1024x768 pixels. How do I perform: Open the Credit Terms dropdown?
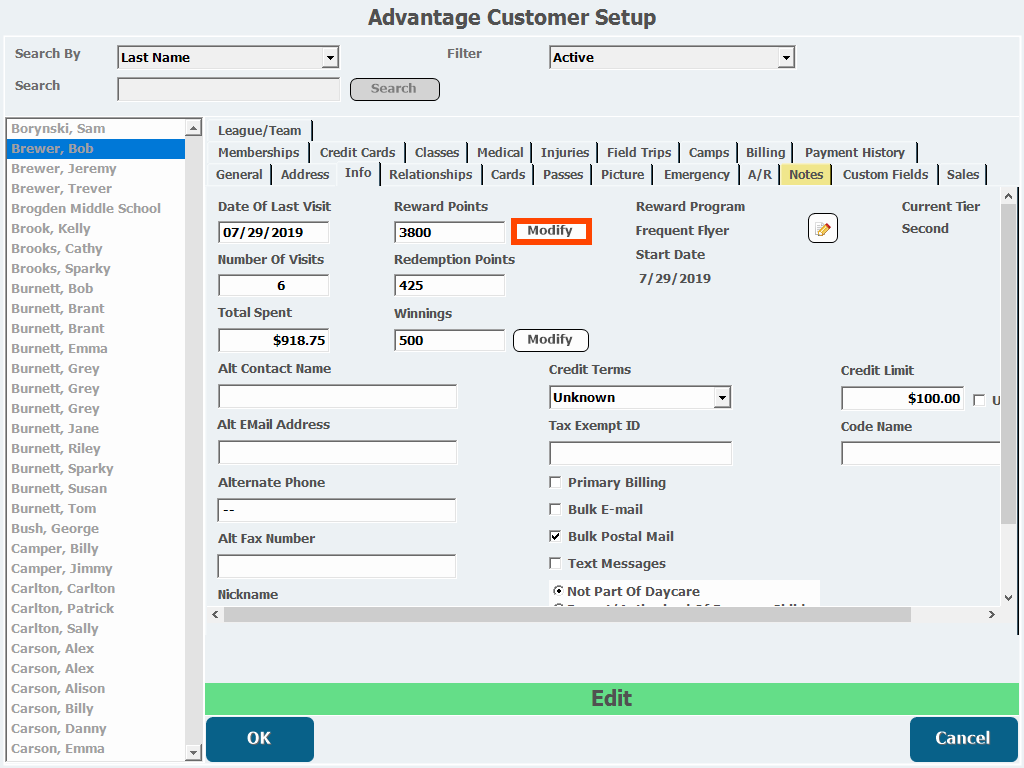722,398
